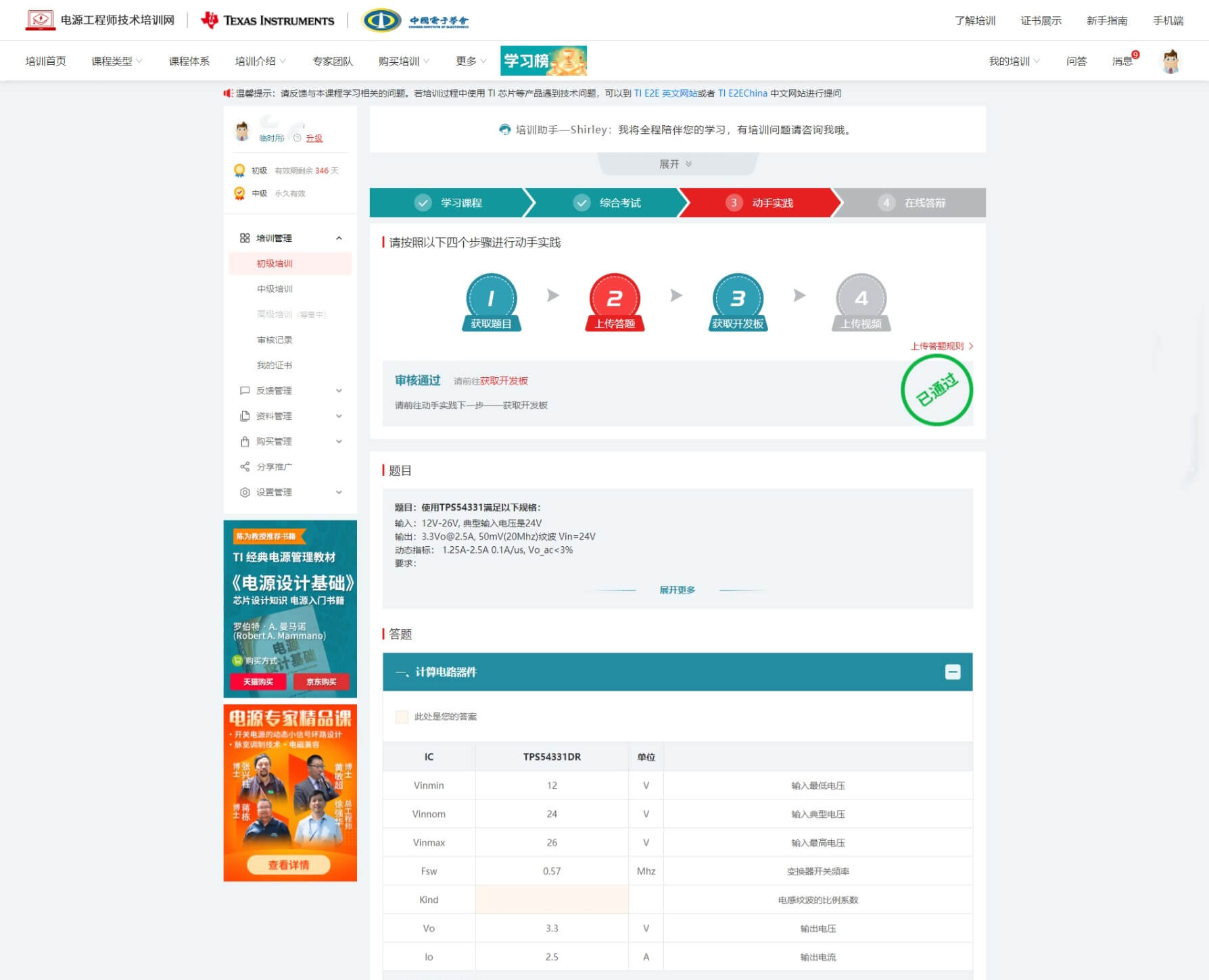Screen dimensions: 1209x980
Task: Open the 上传答题规则 link
Action: pos(942,346)
